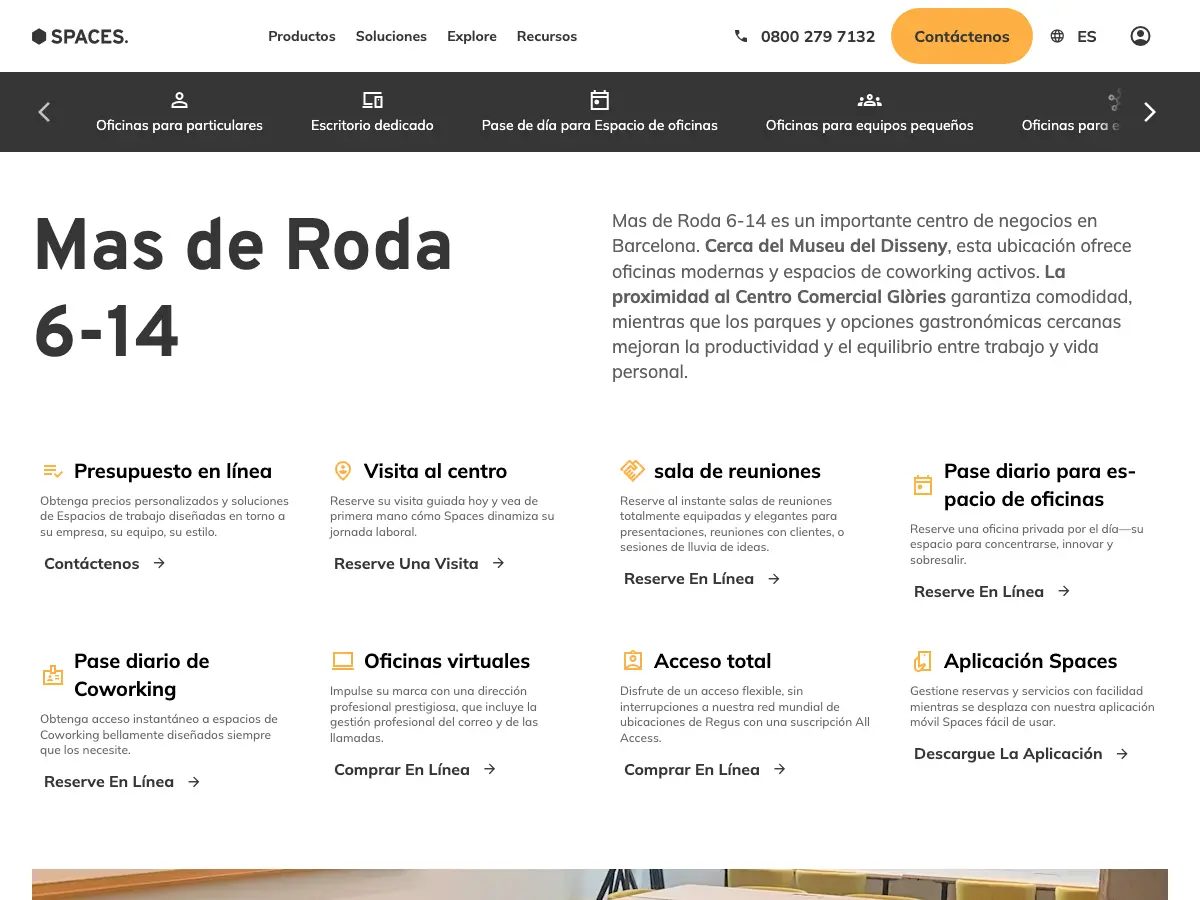Click the orange Contáctenos button
1200x900 pixels.
(962, 36)
